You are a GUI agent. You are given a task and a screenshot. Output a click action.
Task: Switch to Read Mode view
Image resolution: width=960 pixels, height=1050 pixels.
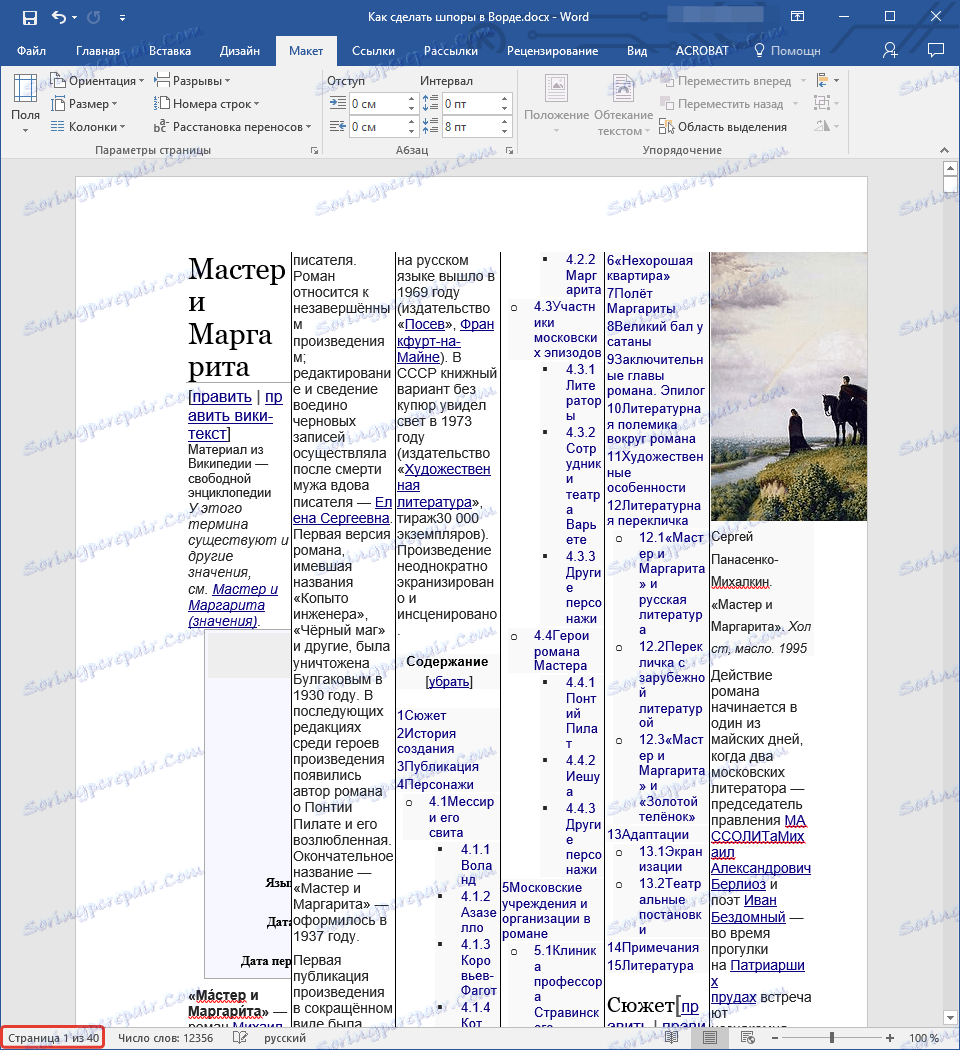[x=671, y=1038]
